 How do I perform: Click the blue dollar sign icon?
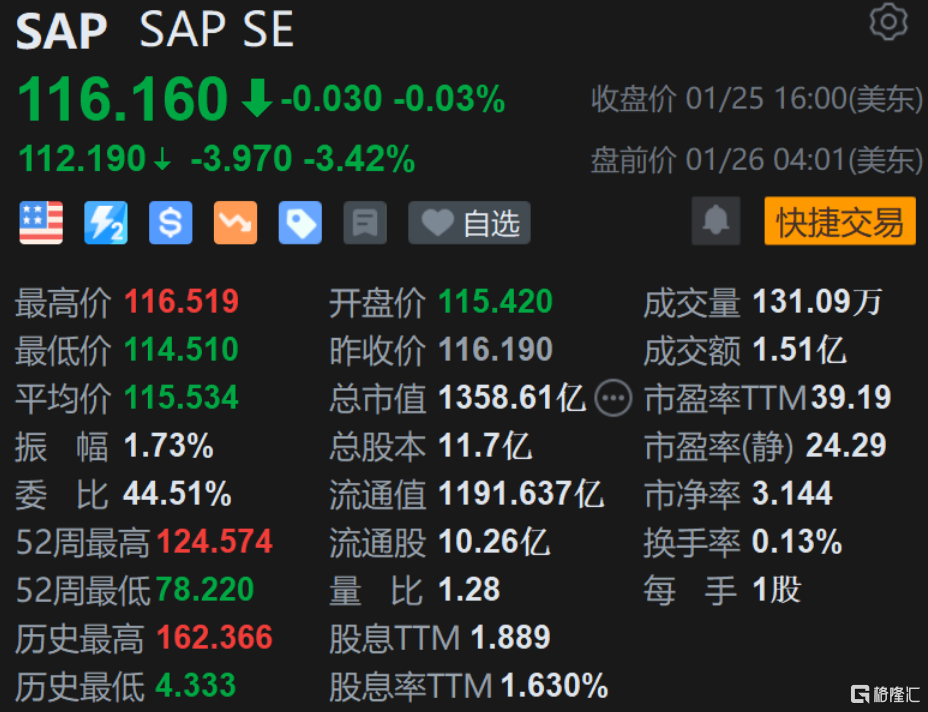pyautogui.click(x=170, y=223)
